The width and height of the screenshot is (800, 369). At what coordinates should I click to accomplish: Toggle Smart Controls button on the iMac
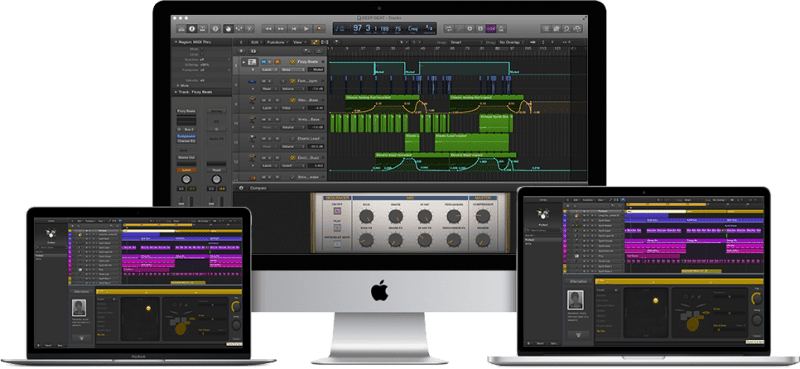pyautogui.click(x=229, y=29)
